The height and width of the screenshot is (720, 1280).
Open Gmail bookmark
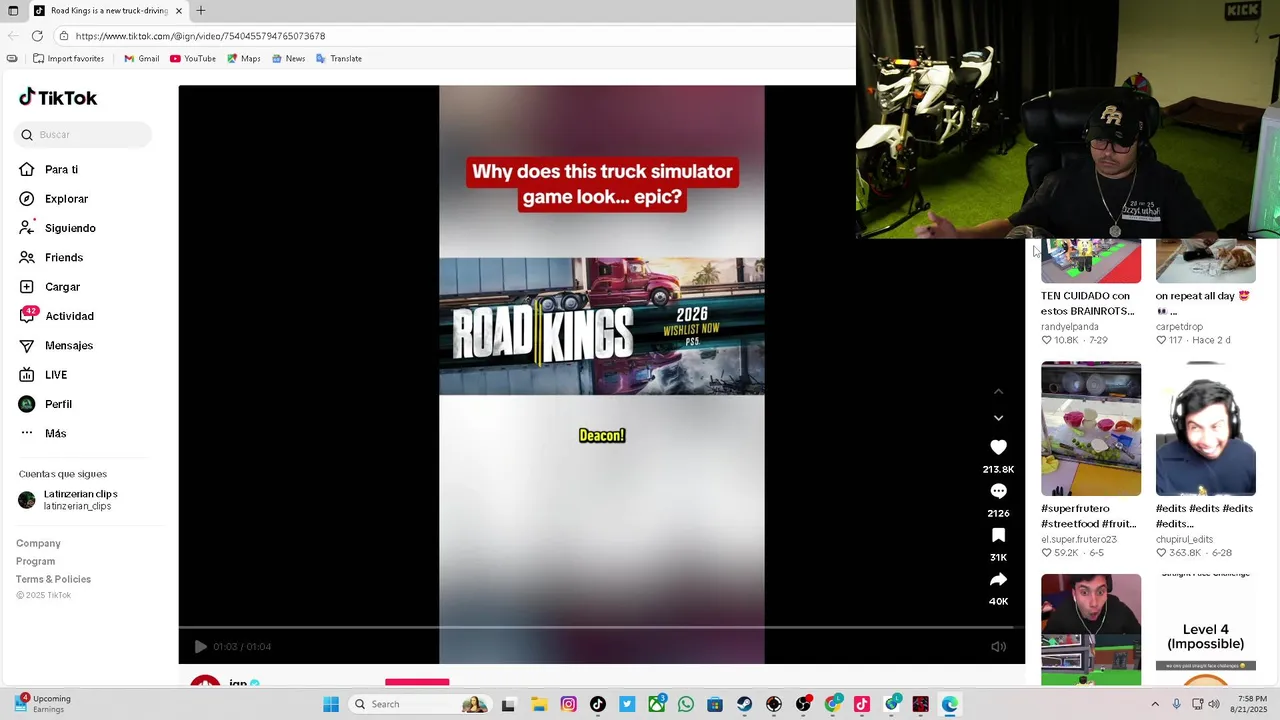click(141, 58)
